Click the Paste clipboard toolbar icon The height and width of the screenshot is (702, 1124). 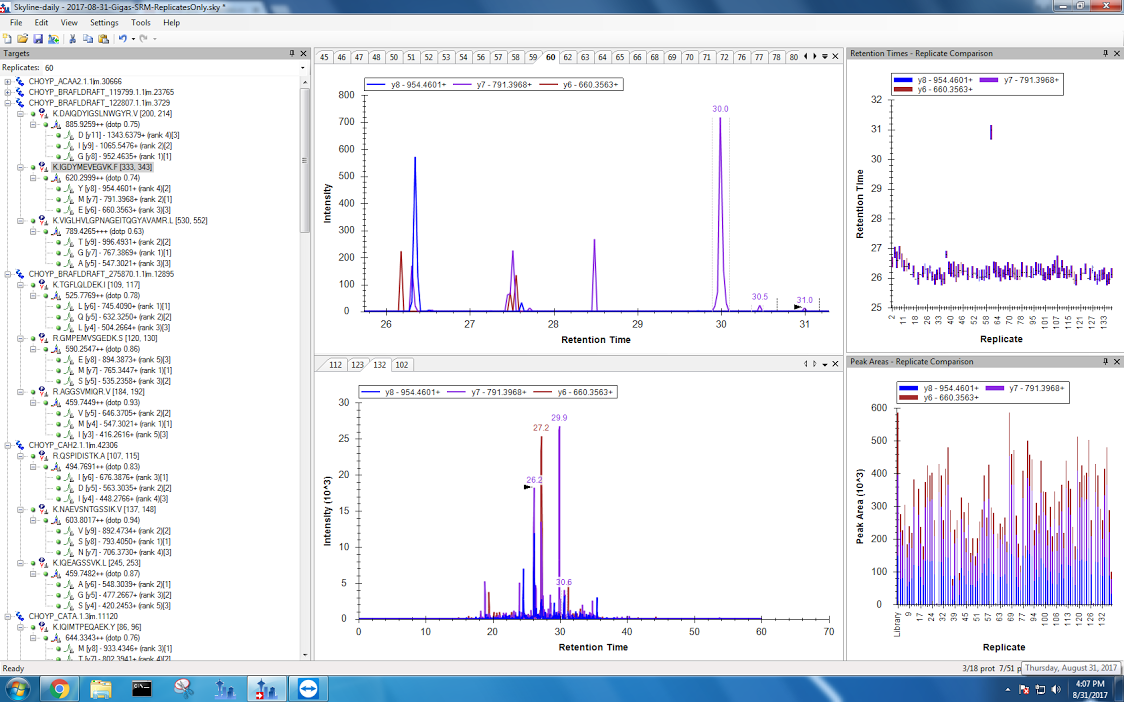tap(103, 39)
